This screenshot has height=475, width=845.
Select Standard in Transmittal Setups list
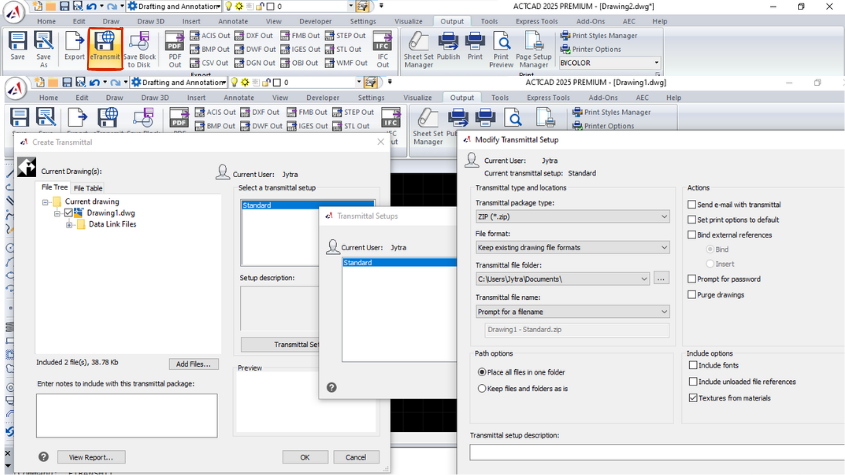(399, 263)
